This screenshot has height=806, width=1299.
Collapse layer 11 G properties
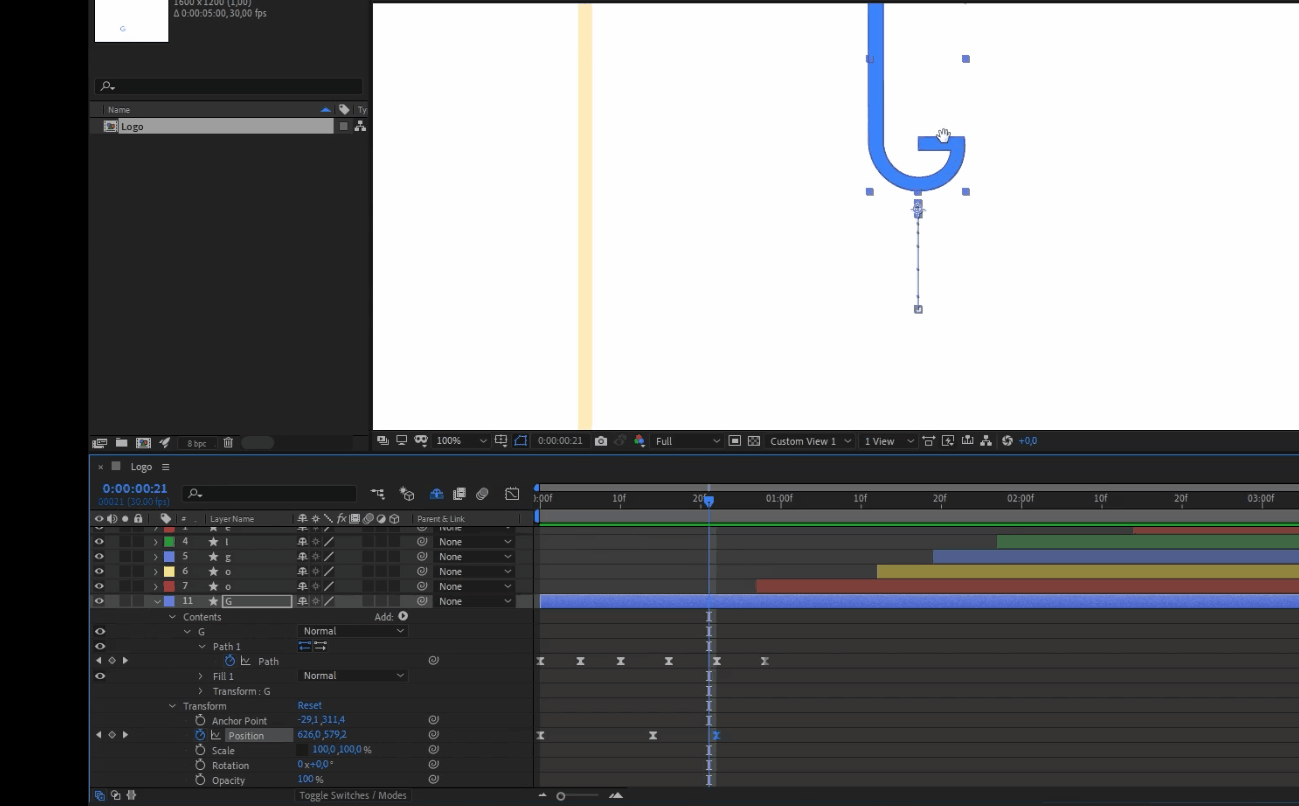point(156,602)
